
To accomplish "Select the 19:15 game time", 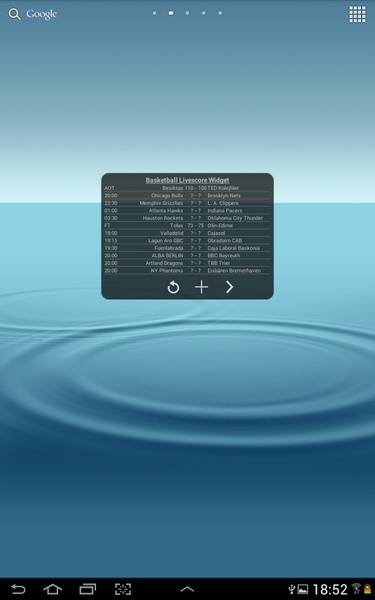I will click(111, 241).
